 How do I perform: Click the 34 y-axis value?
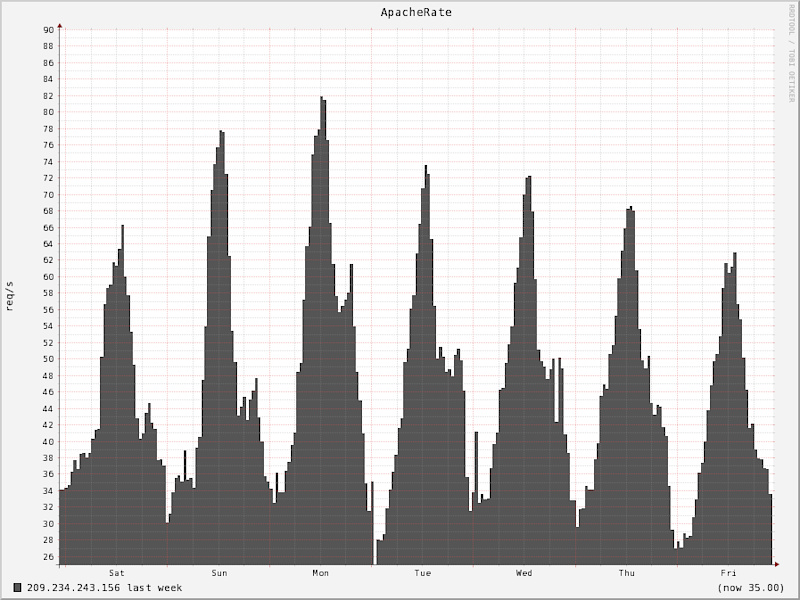[48, 491]
